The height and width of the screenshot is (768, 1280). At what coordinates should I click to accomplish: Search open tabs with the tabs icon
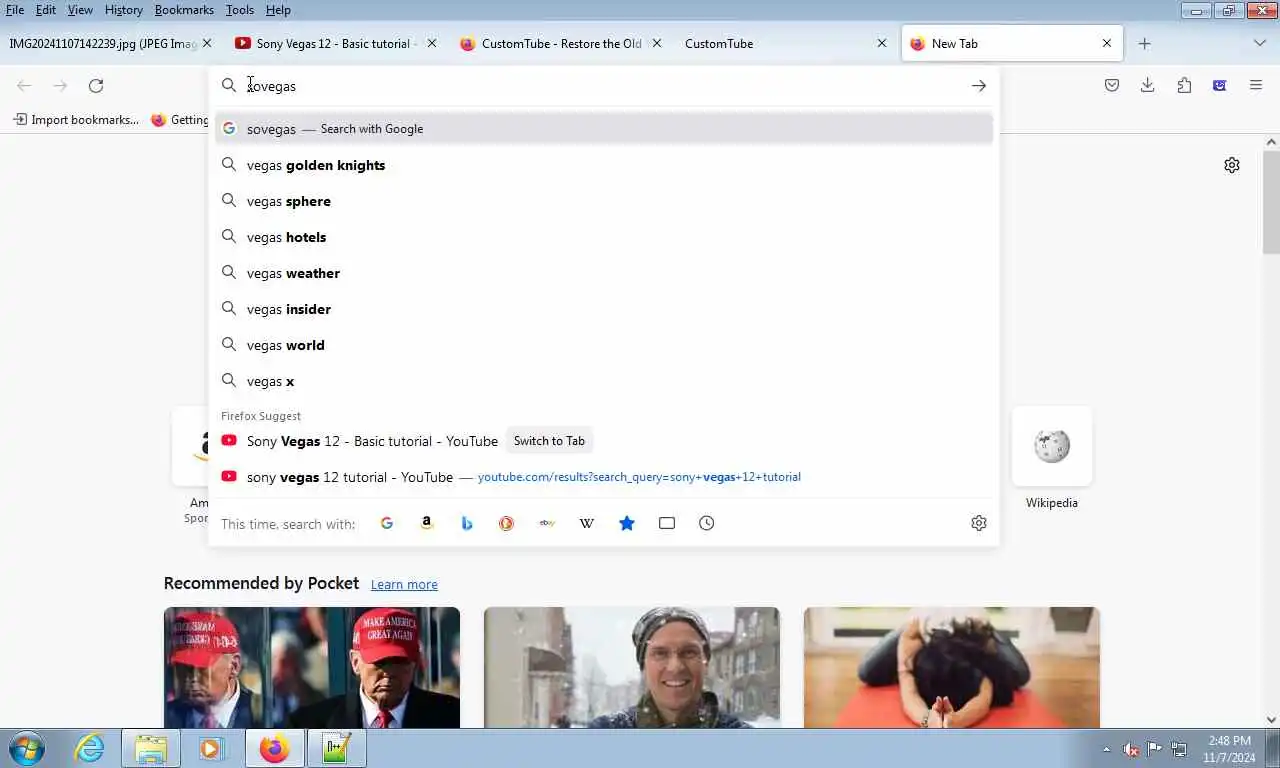pyautogui.click(x=667, y=523)
